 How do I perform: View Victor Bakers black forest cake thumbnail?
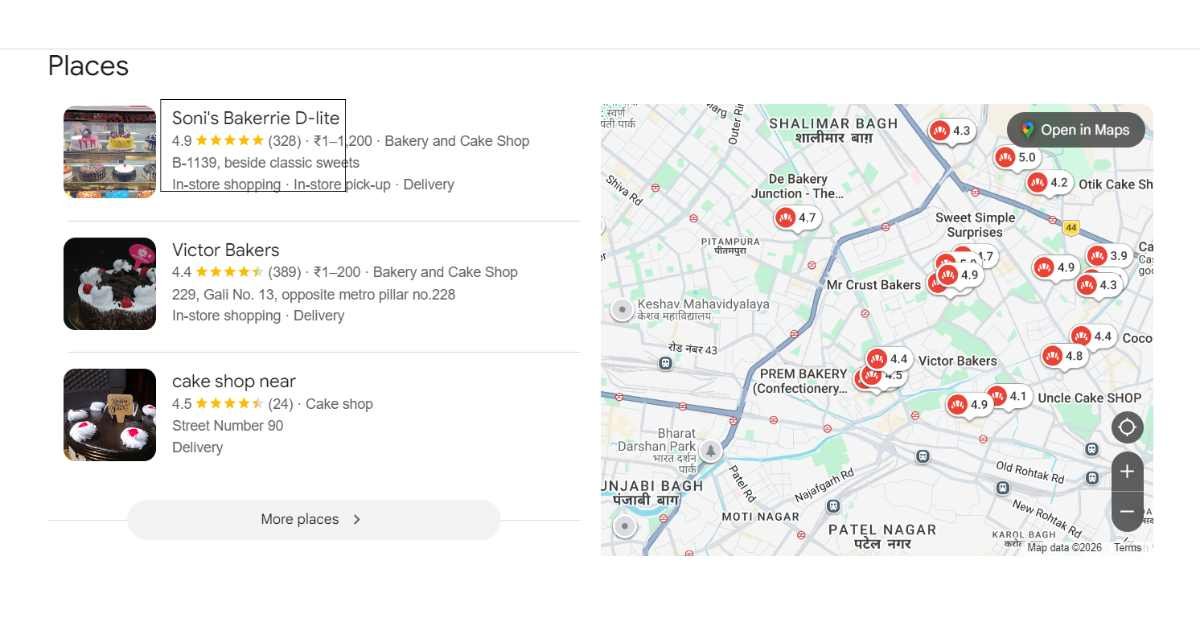point(110,284)
